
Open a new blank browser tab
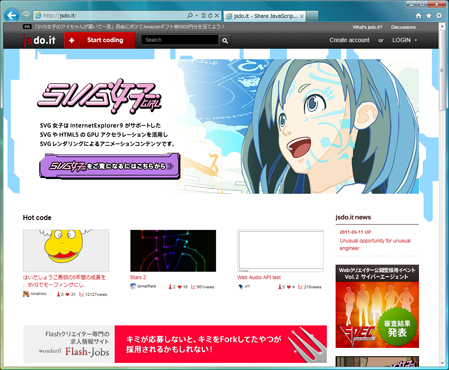312,16
